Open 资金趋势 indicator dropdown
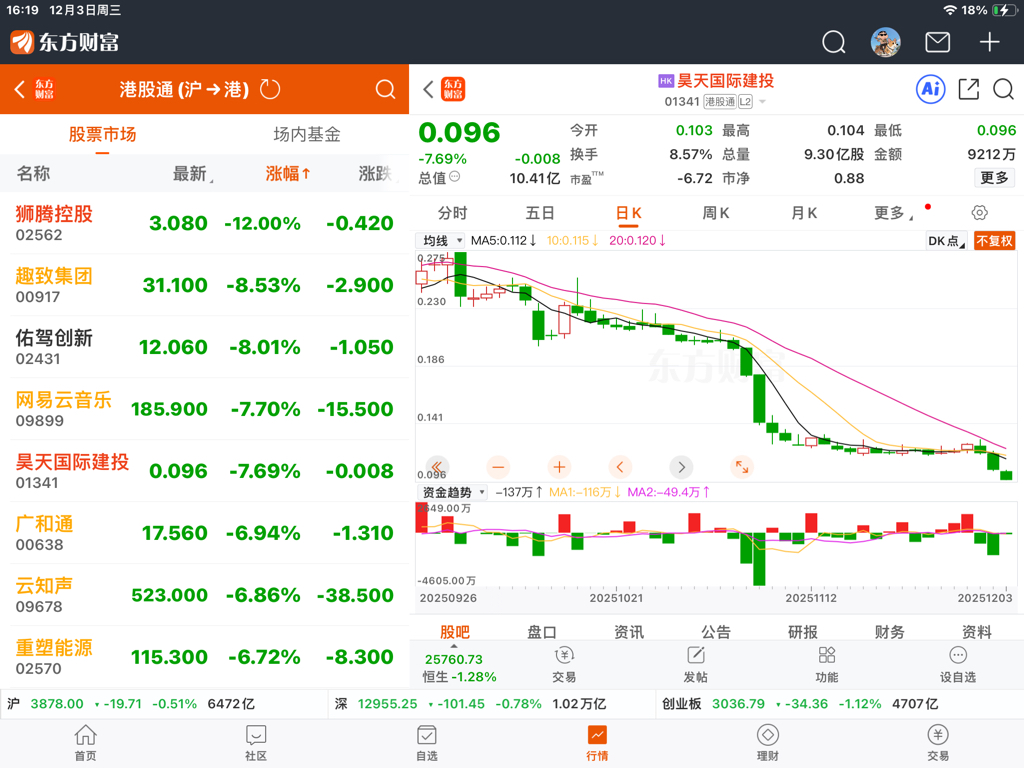This screenshot has height=768, width=1024. [453, 492]
